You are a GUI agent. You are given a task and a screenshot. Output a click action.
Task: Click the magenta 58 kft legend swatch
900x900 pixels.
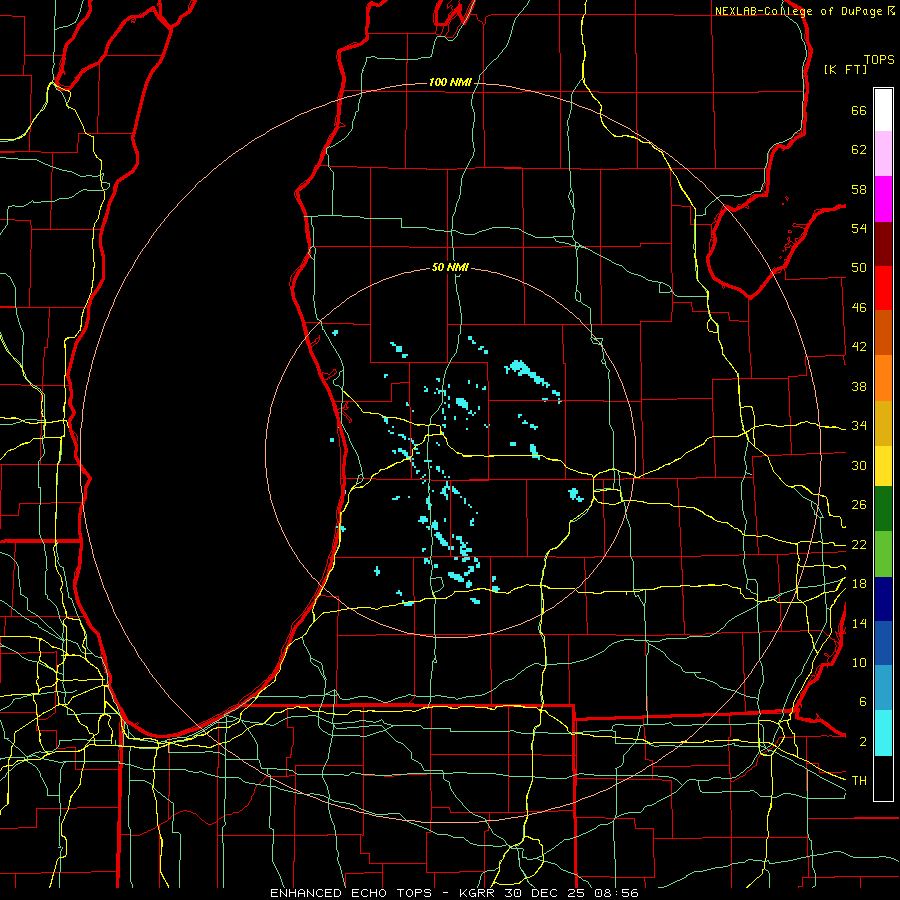click(x=883, y=199)
